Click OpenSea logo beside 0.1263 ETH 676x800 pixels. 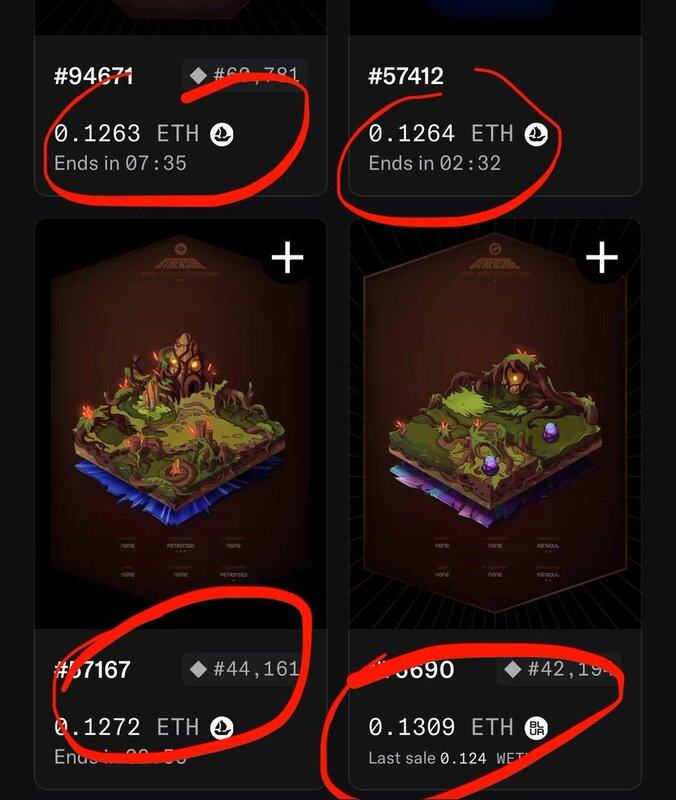222,134
